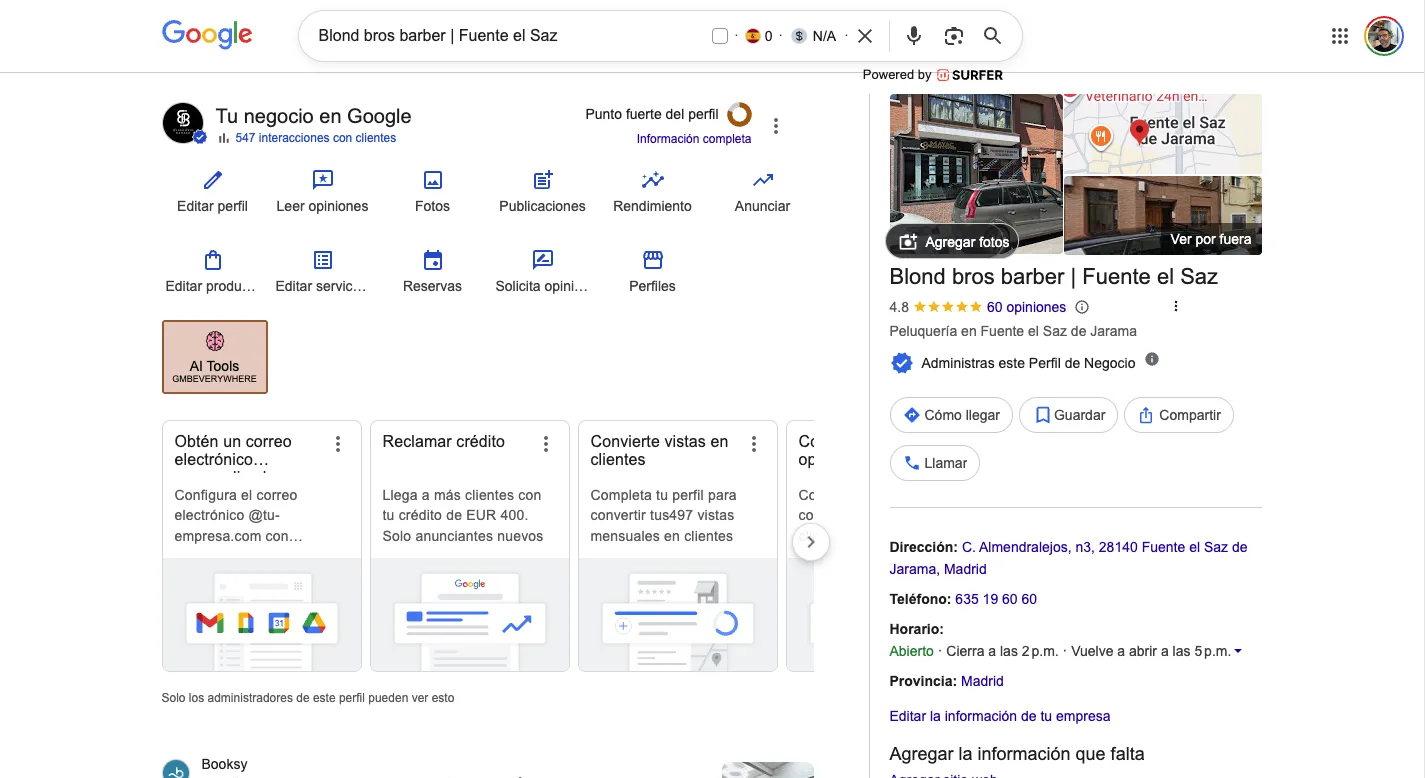Viewport: 1425px width, 778px height.
Task: Click the Compartir button
Action: (x=1179, y=415)
